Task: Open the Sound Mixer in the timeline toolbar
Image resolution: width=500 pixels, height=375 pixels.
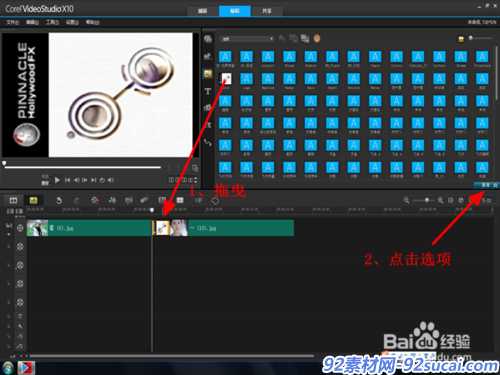Action: [113, 200]
